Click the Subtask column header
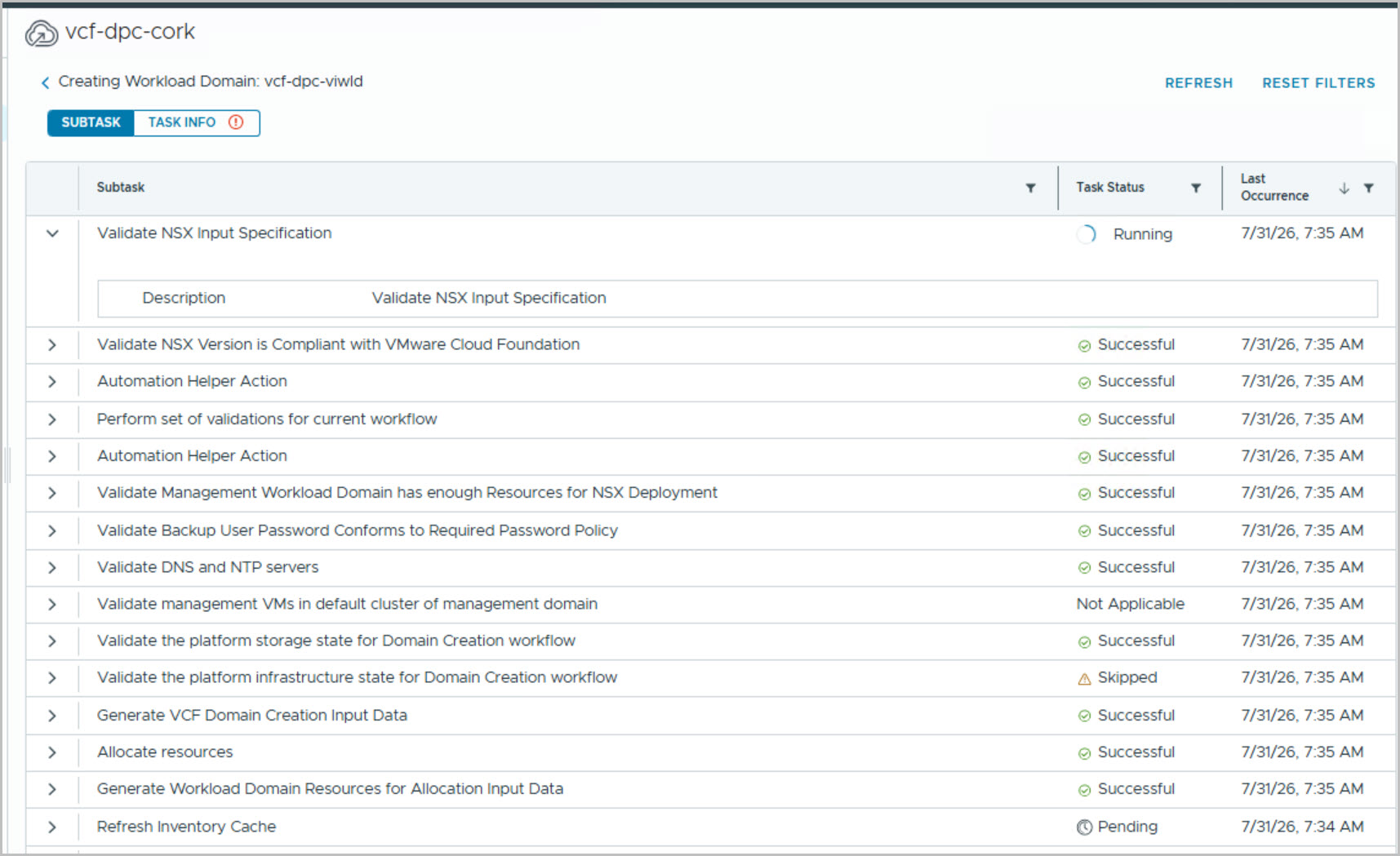Screen dimensions: 1400x856 [121, 188]
